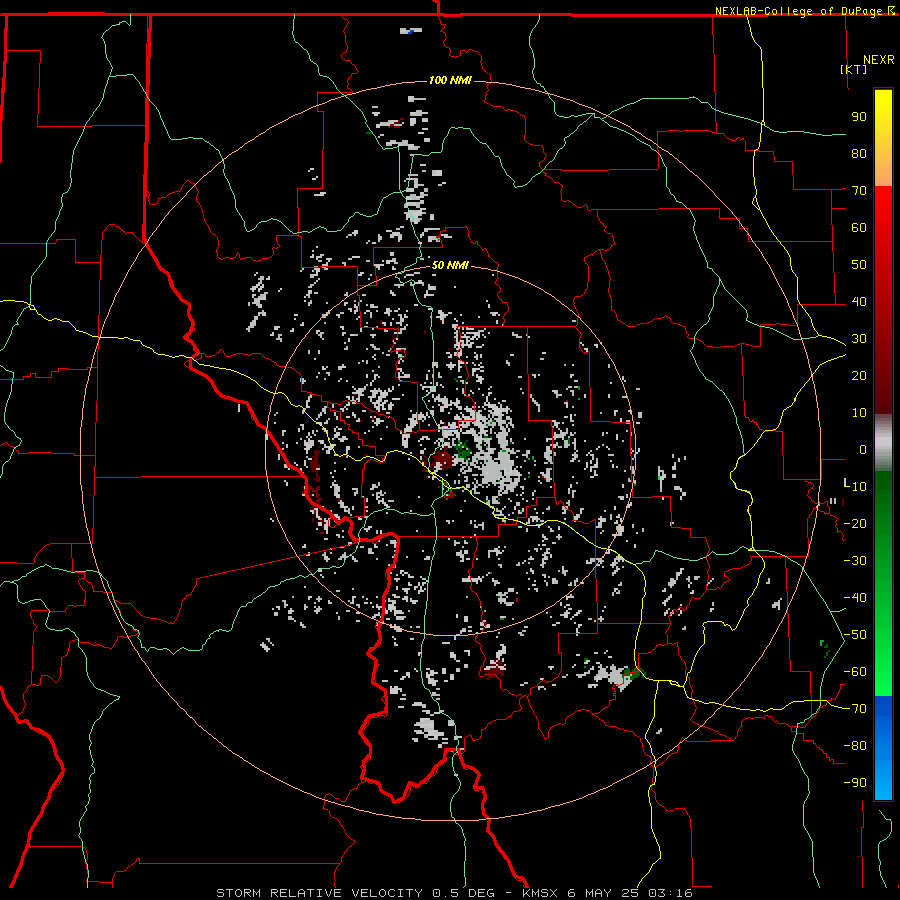Click the 30 value on velocity scale
Screen dimensions: 900x900
click(x=859, y=339)
